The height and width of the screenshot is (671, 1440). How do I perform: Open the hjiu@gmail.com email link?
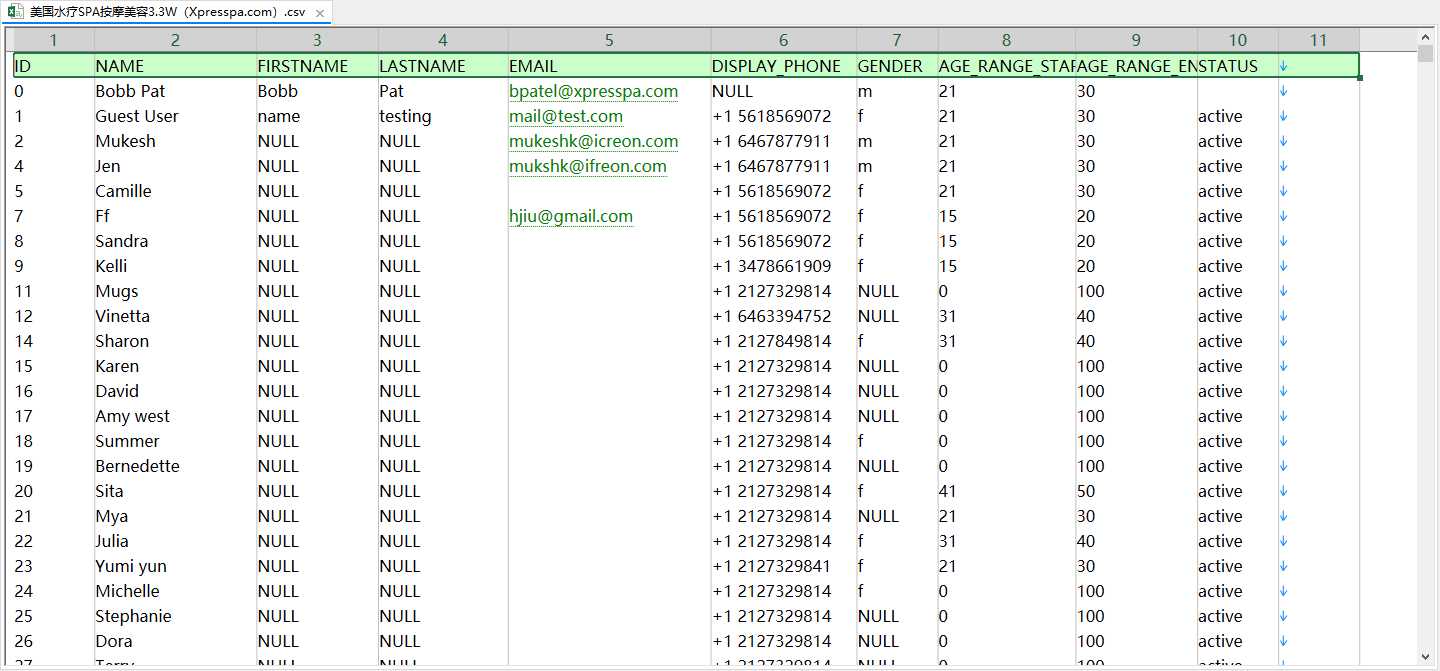[571, 216]
